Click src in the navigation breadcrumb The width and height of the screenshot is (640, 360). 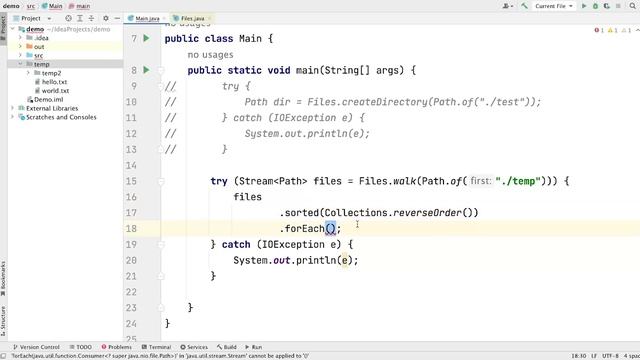pyautogui.click(x=31, y=6)
